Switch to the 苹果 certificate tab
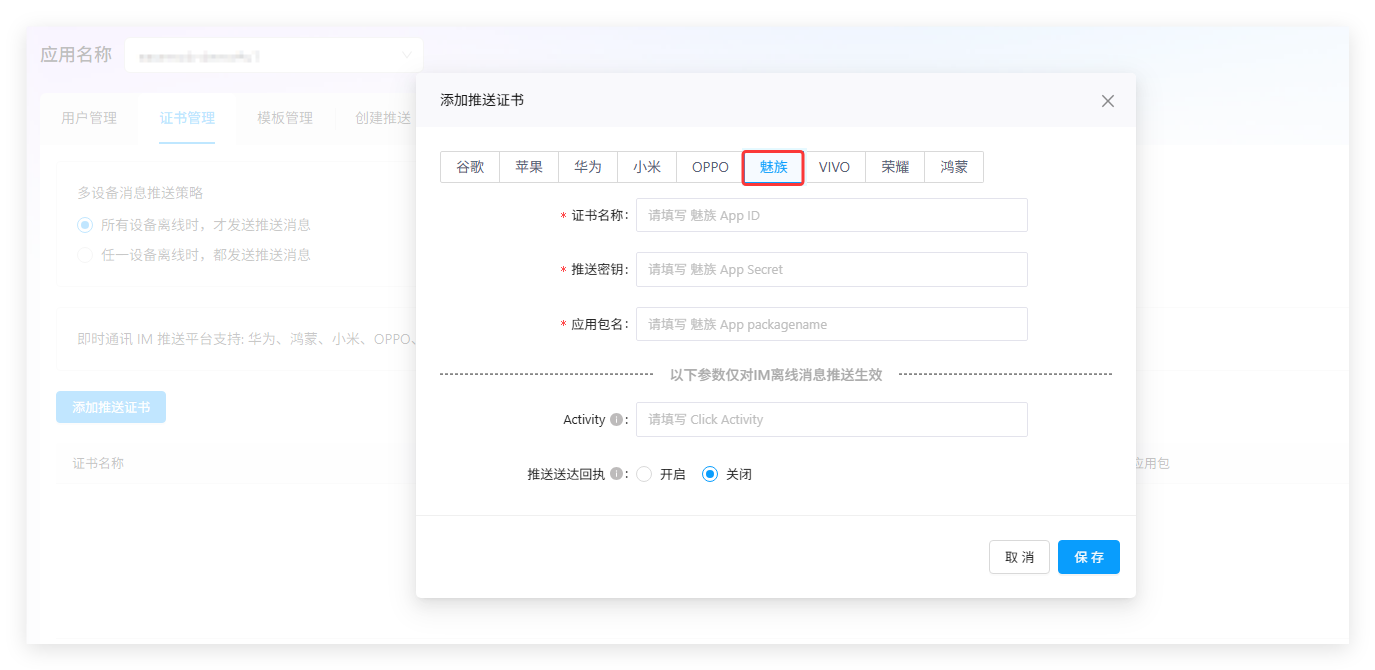1375x670 pixels. tap(529, 167)
